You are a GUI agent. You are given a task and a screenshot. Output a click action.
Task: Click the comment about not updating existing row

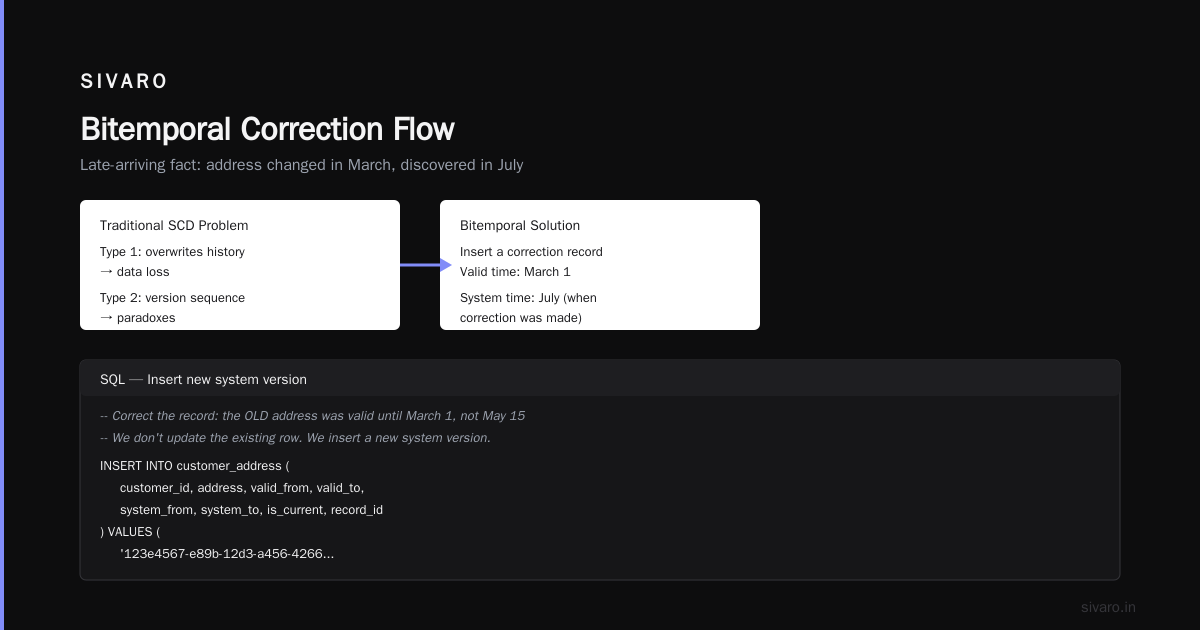pyautogui.click(x=295, y=438)
